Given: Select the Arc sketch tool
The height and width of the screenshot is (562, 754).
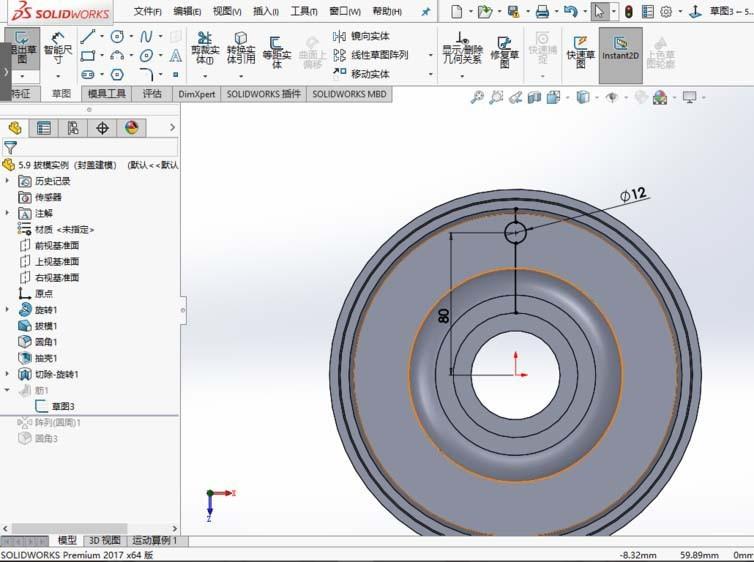Looking at the screenshot, I should 117,56.
